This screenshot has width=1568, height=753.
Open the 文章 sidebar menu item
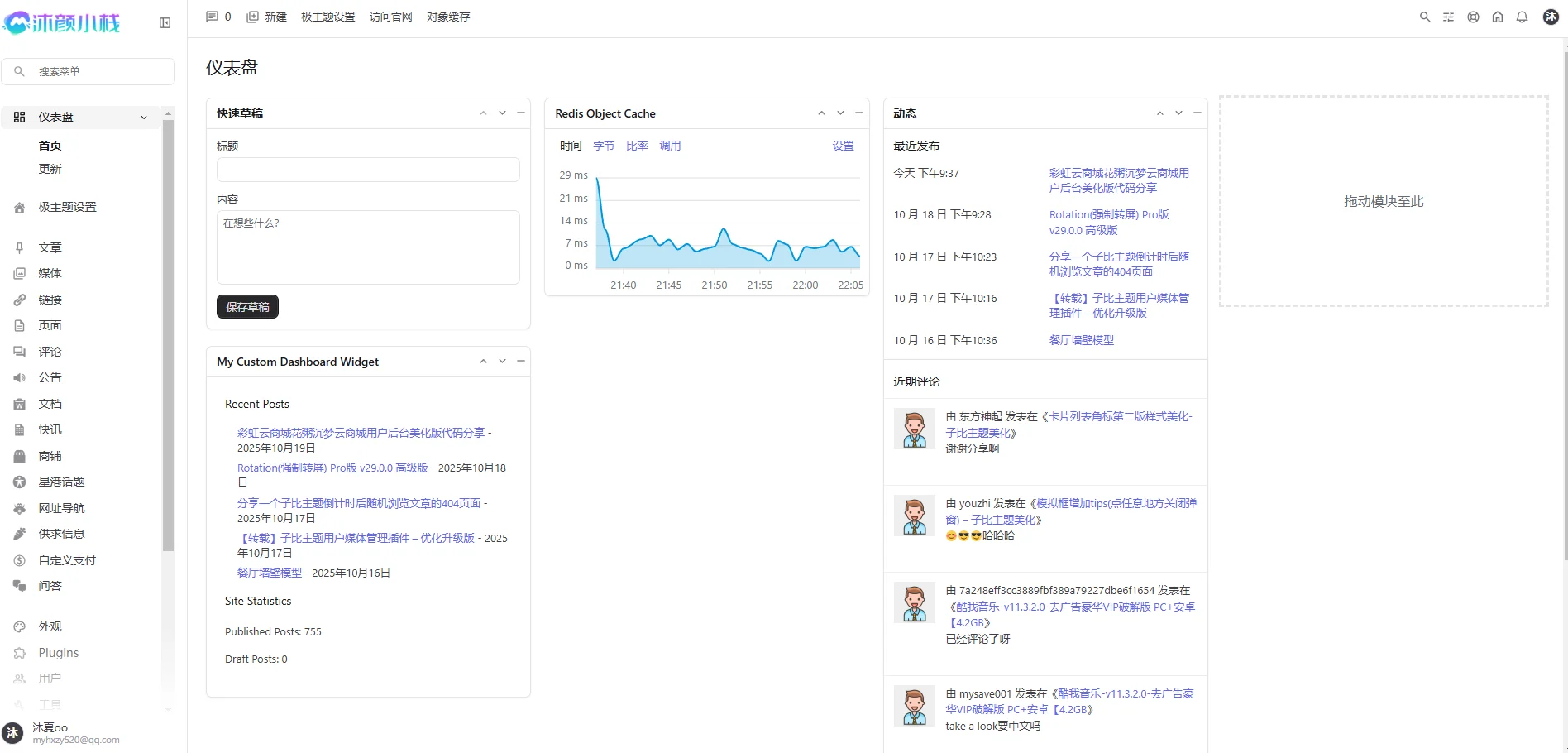pyautogui.click(x=50, y=247)
